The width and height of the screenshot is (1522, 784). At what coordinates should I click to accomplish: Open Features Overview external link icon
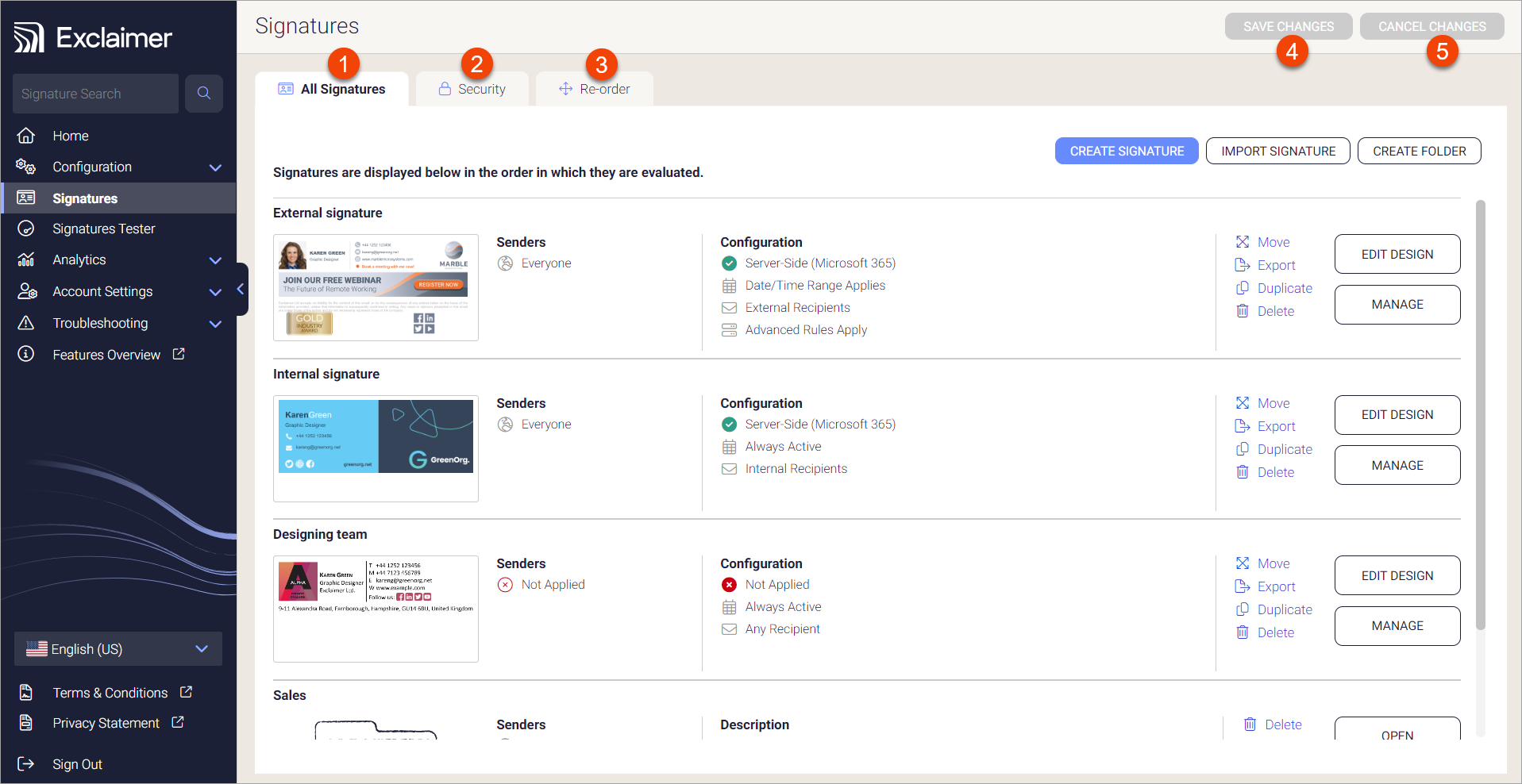pyautogui.click(x=179, y=354)
